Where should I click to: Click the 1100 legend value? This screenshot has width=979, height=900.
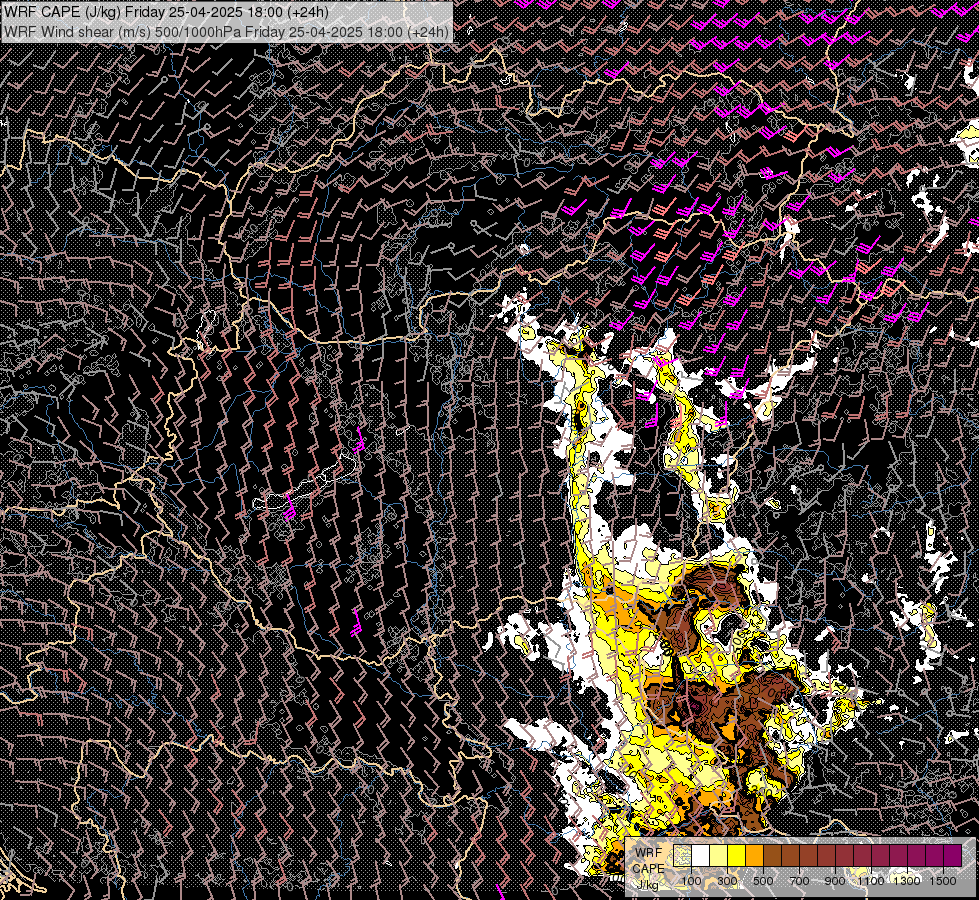(x=871, y=881)
